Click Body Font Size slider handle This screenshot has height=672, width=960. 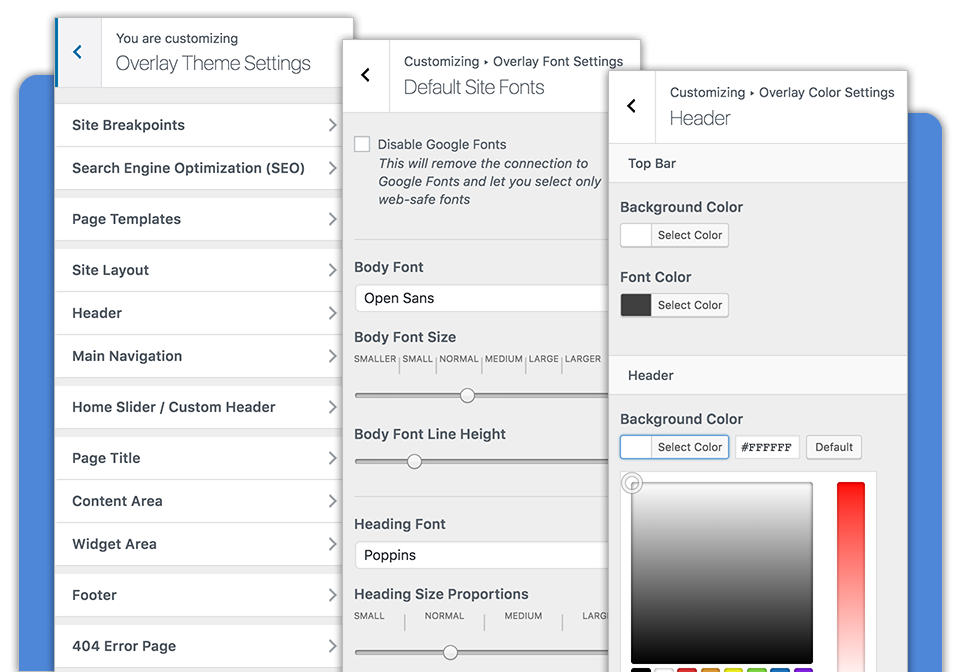tap(467, 396)
